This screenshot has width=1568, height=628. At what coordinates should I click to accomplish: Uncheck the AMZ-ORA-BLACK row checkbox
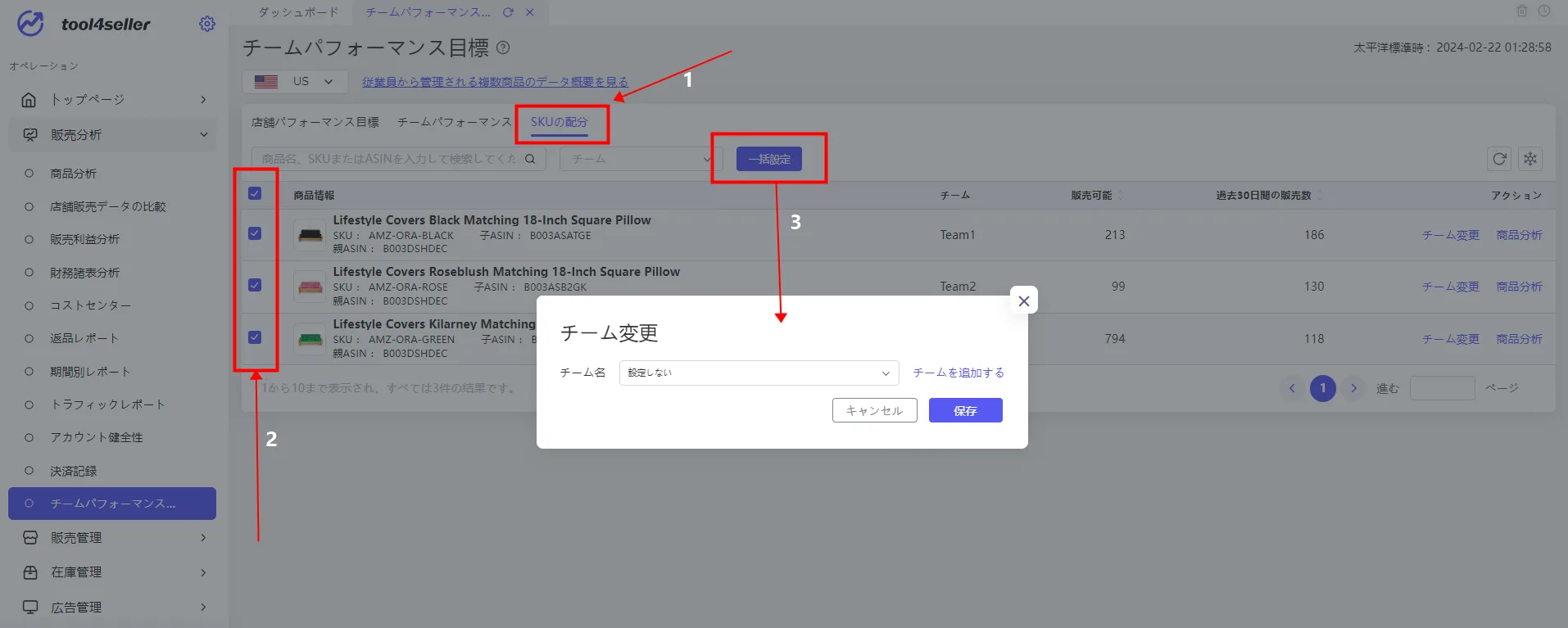pyautogui.click(x=255, y=233)
